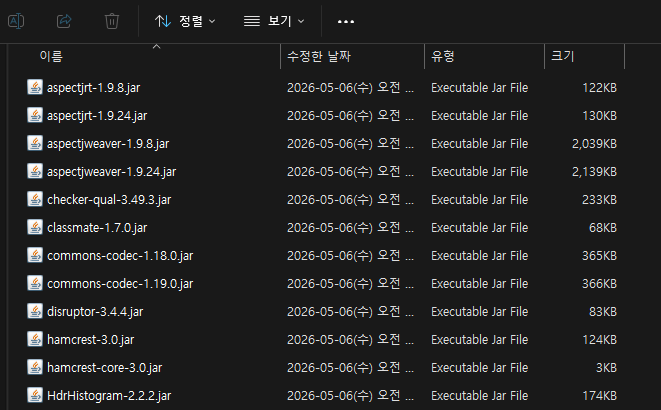
Task: Click the jar icon of aspectjweaver-1.9.24.jar
Action: click(x=35, y=171)
